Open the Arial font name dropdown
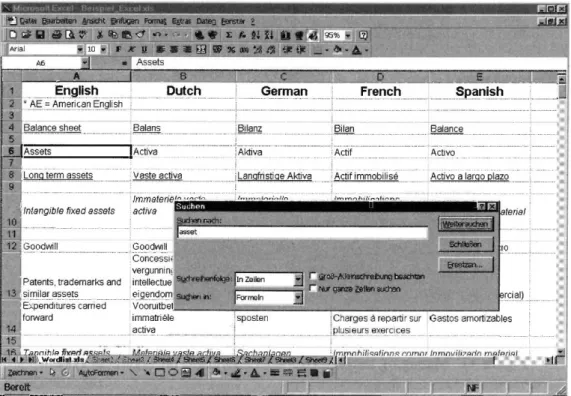Viewport: 571px width, 396px height. 80,49
